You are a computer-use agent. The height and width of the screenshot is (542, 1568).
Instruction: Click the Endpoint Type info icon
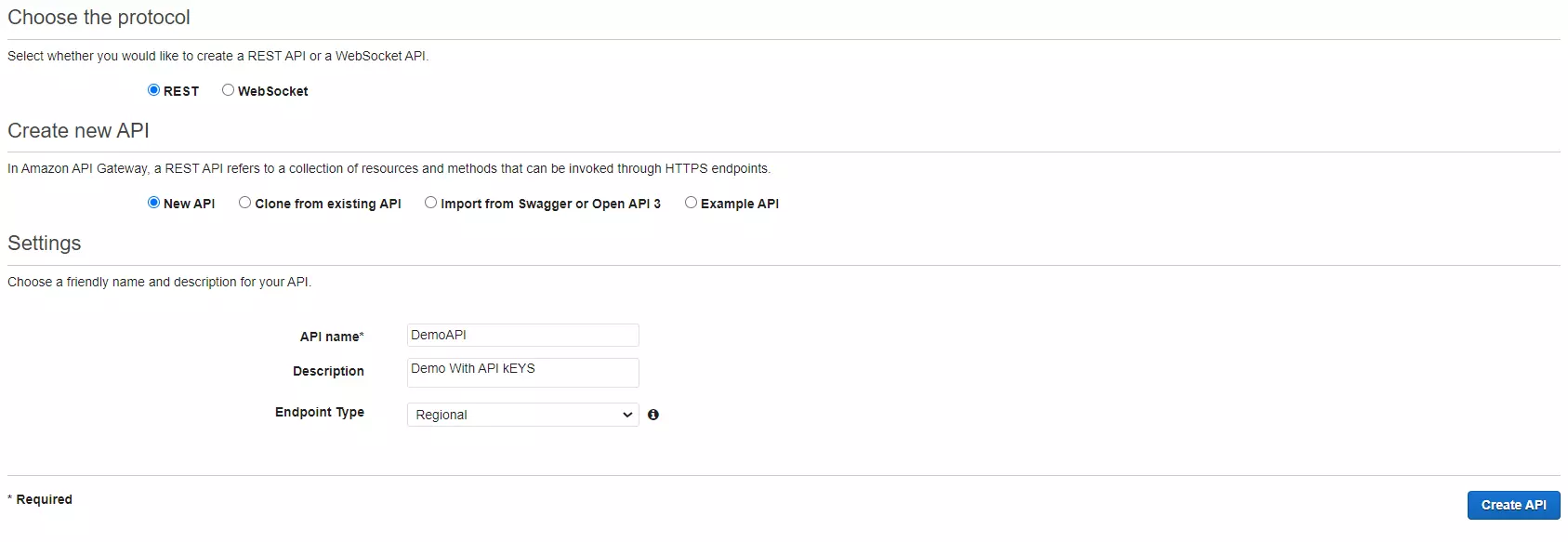coord(653,415)
